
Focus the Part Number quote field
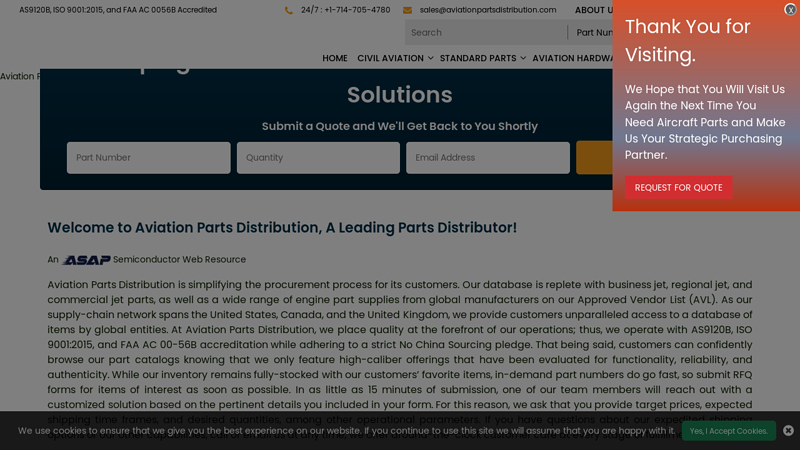coord(148,158)
